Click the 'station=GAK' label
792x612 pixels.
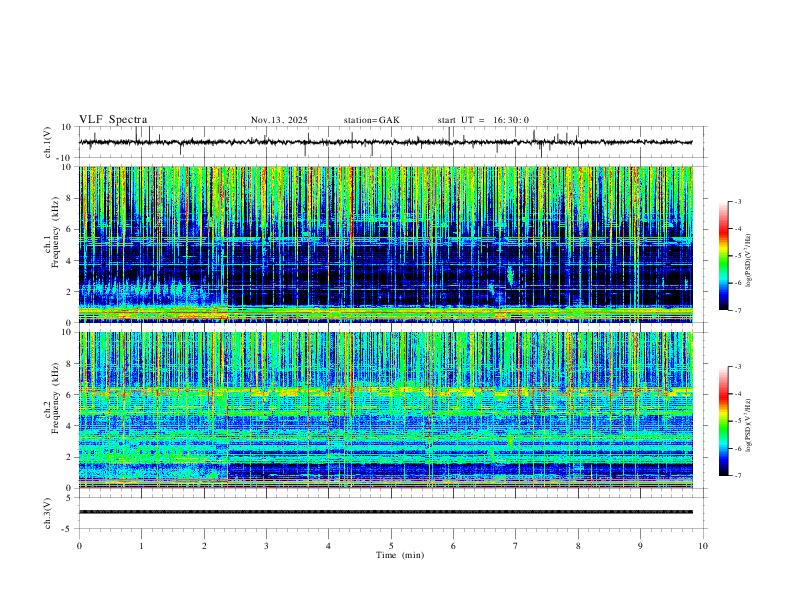pyautogui.click(x=372, y=120)
